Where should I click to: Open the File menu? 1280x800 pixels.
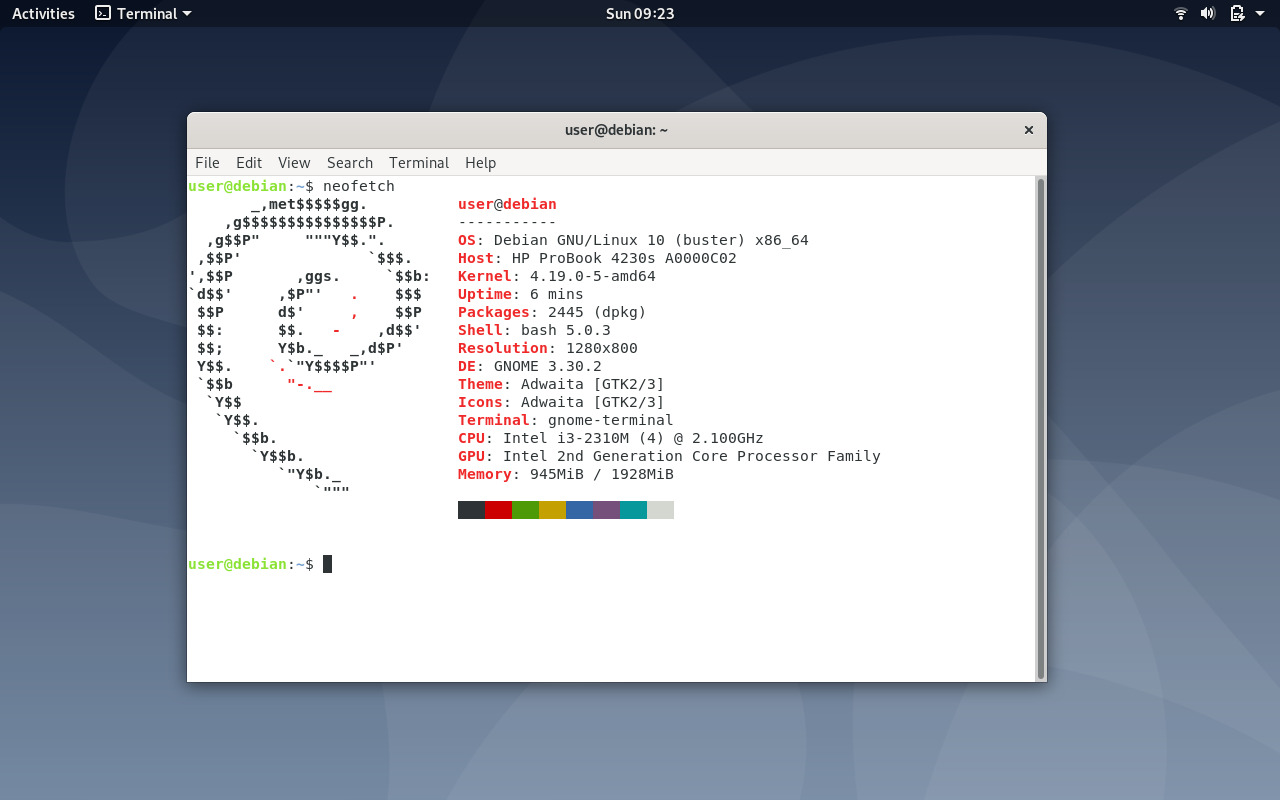[x=207, y=162]
